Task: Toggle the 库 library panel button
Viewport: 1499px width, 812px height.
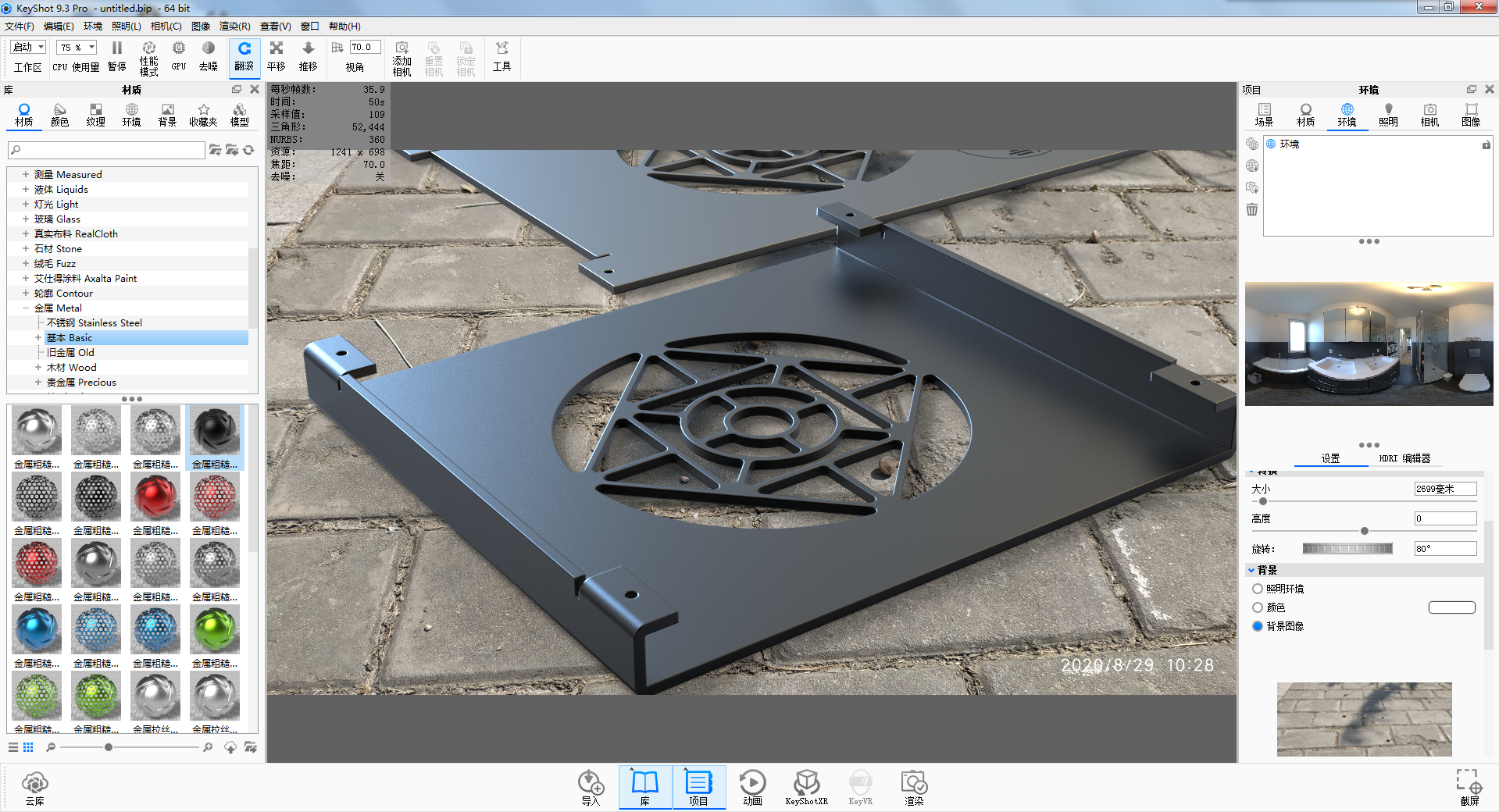Action: (x=645, y=787)
